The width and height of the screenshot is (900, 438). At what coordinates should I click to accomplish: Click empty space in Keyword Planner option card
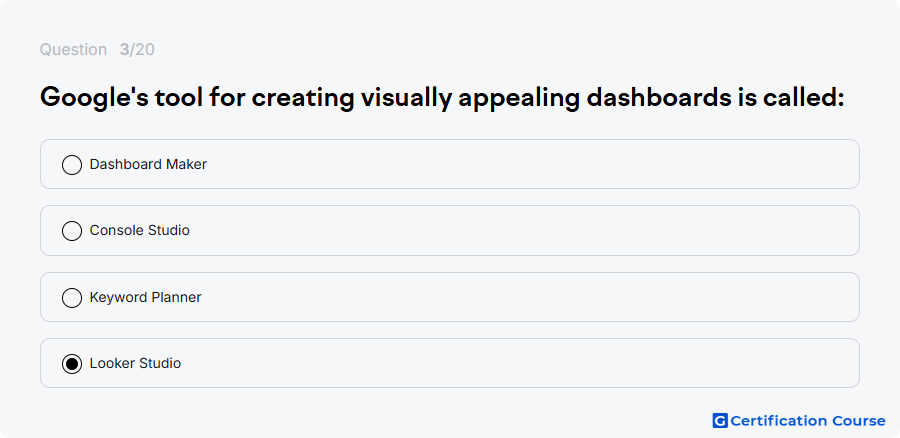pos(517,297)
